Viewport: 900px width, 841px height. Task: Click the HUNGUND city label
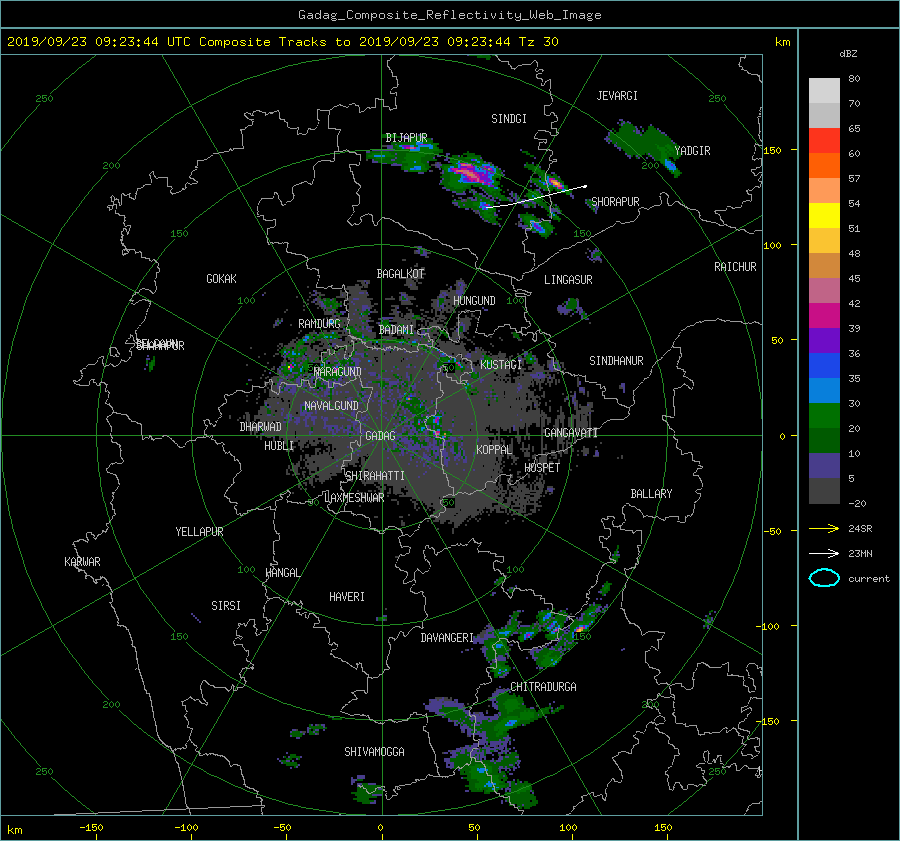[474, 301]
